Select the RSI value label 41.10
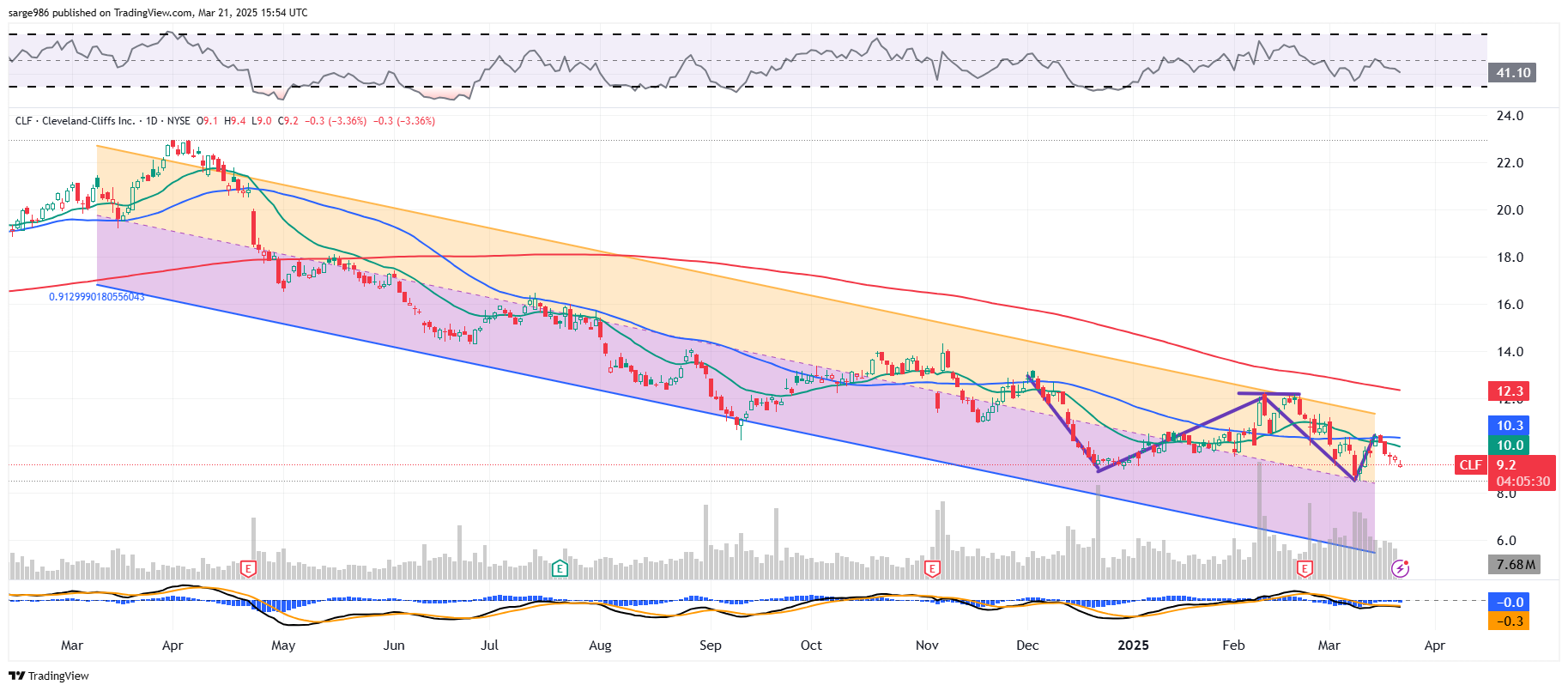Image resolution: width=1568 pixels, height=691 pixels. (x=1513, y=73)
